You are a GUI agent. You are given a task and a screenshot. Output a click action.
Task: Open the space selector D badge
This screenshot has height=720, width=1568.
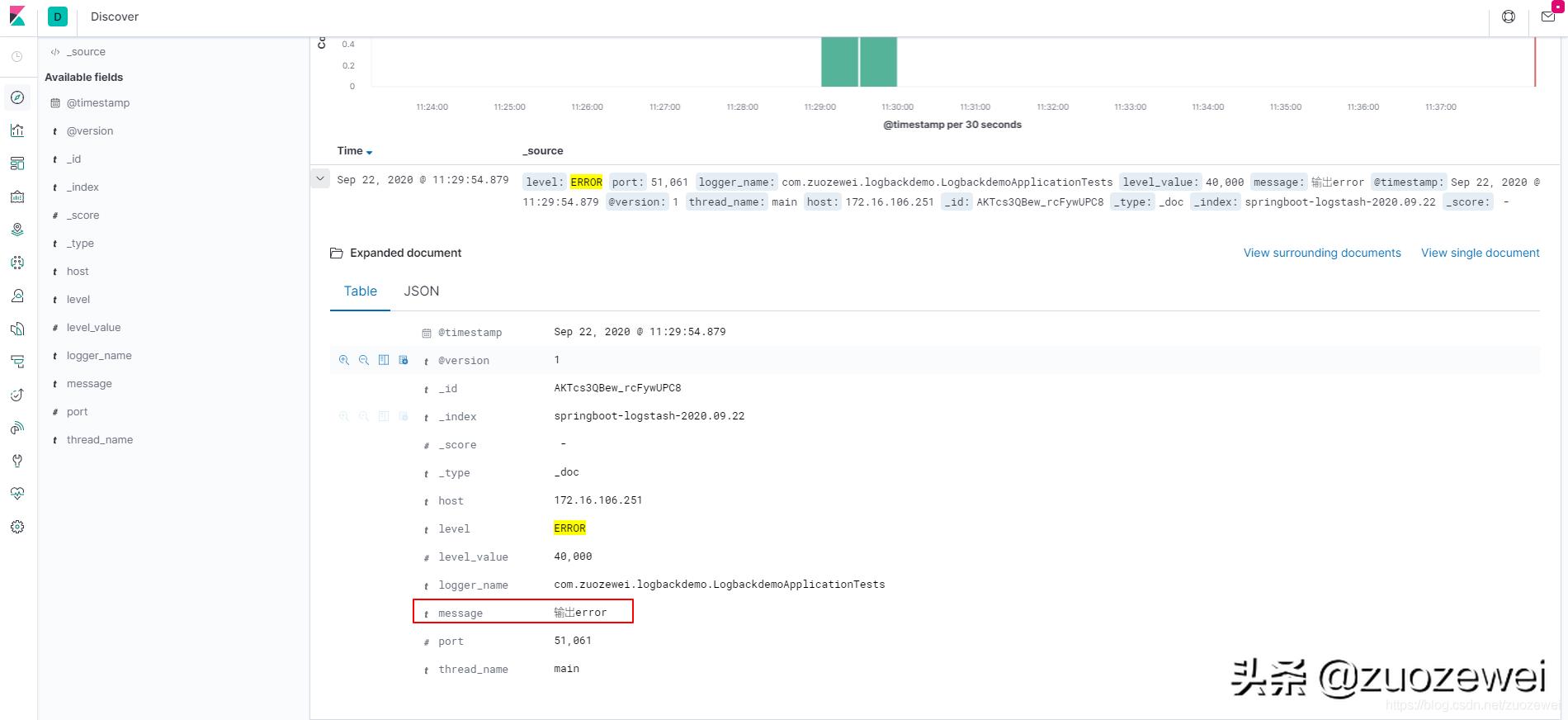click(x=58, y=17)
